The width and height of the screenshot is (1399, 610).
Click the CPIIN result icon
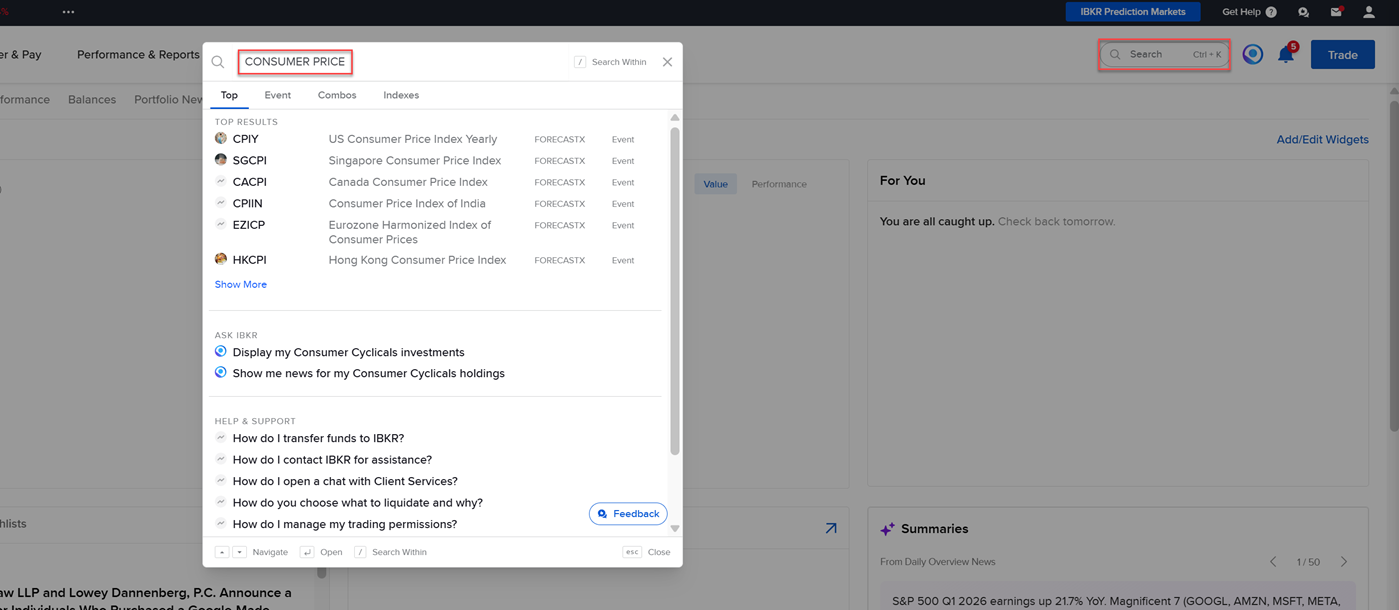pos(221,203)
